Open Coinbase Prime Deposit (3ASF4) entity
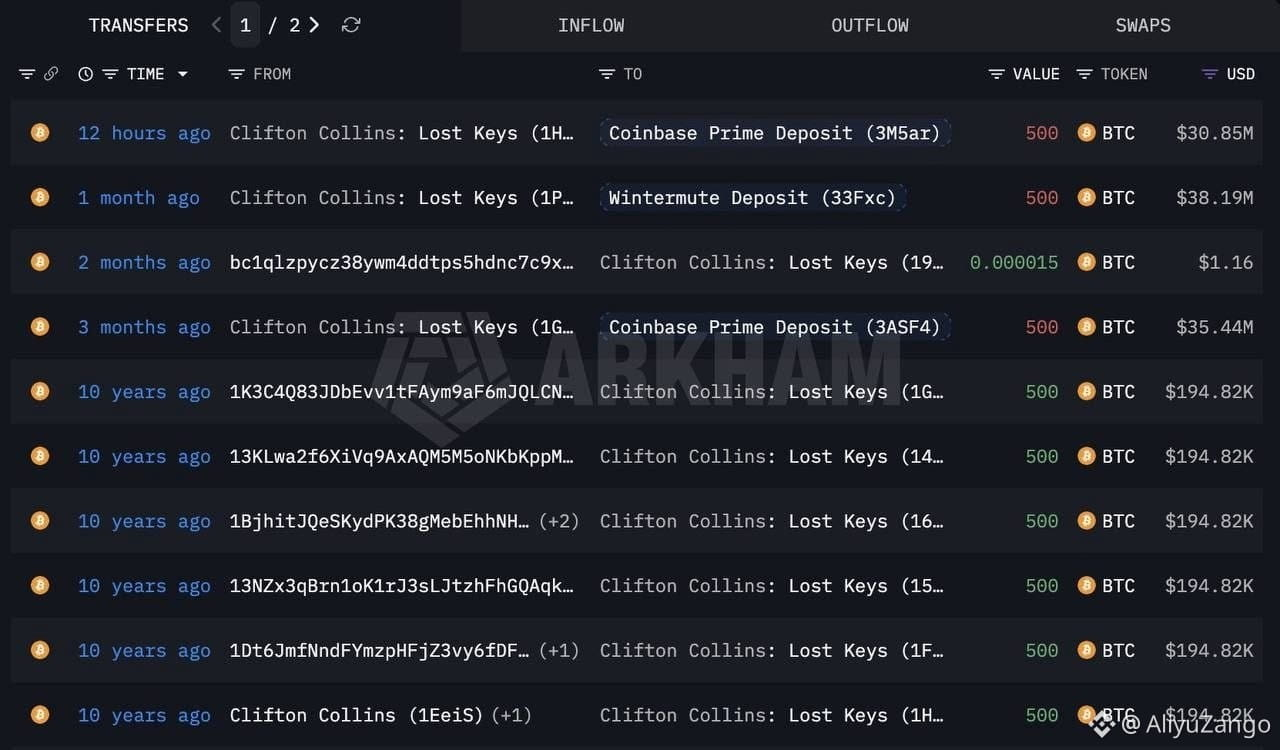Screen dimensions: 1280x750 [775, 327]
